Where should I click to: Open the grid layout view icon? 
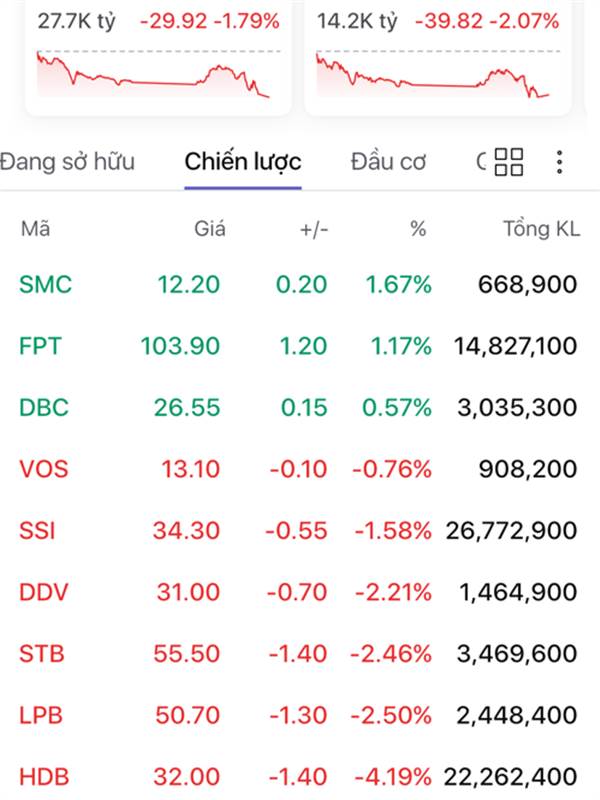point(509,162)
